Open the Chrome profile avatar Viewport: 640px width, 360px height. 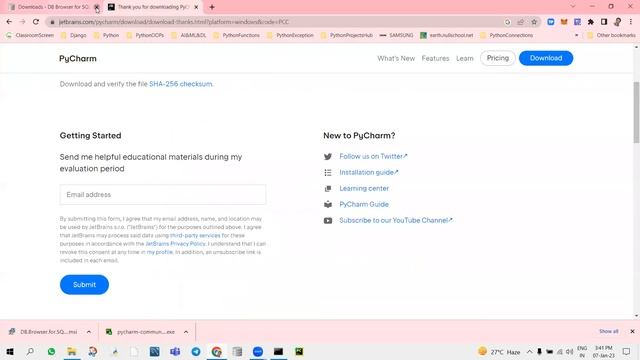(618, 22)
